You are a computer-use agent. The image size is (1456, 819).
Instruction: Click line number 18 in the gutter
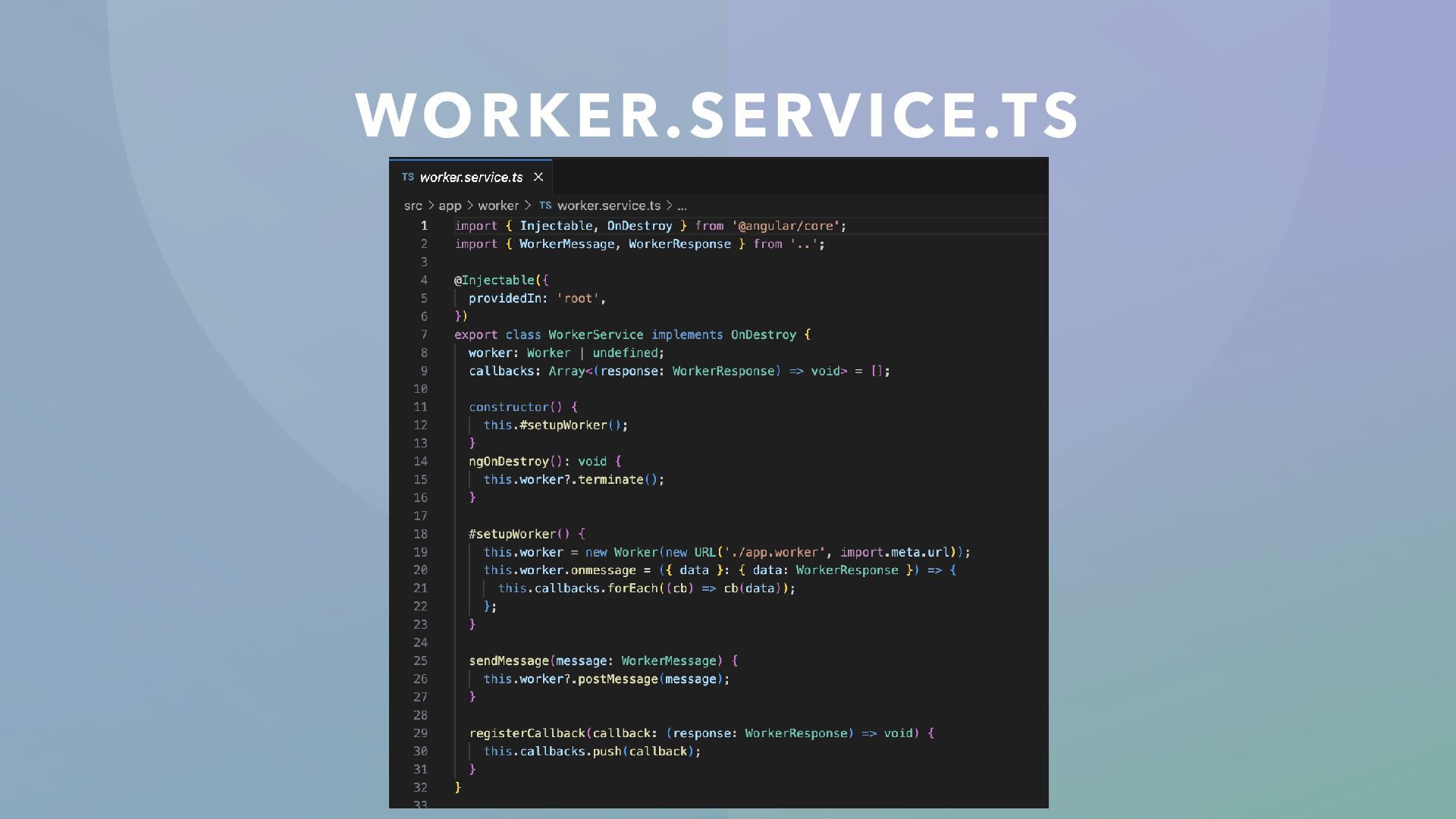(x=420, y=534)
